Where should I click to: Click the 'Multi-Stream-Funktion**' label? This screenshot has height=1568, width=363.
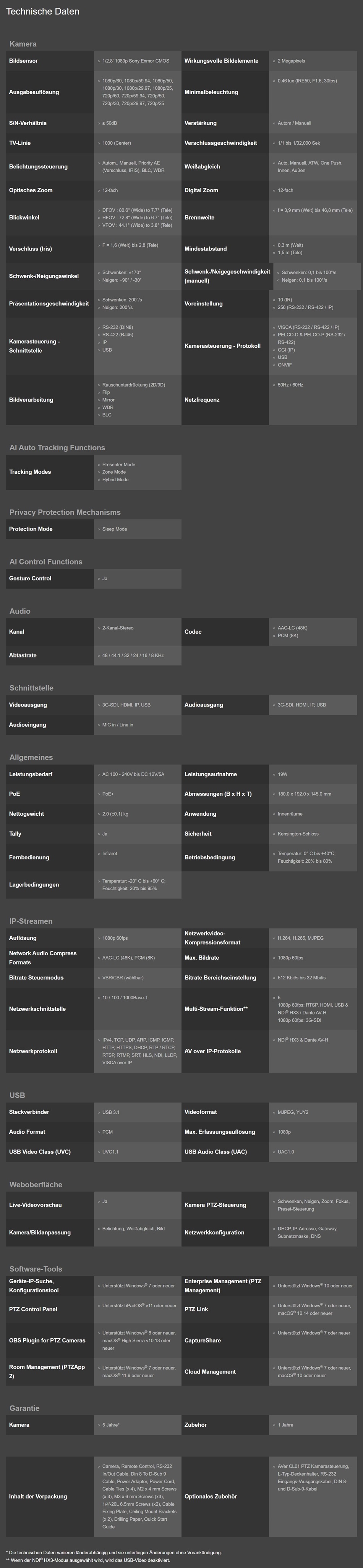click(x=216, y=1008)
